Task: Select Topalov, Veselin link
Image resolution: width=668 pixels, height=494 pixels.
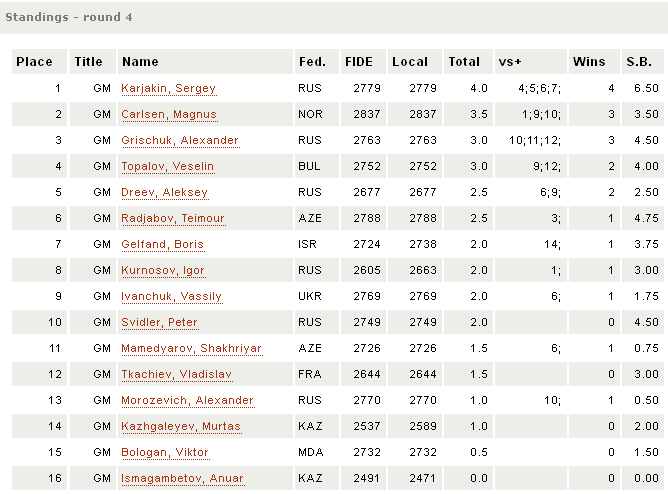Action: [167, 167]
